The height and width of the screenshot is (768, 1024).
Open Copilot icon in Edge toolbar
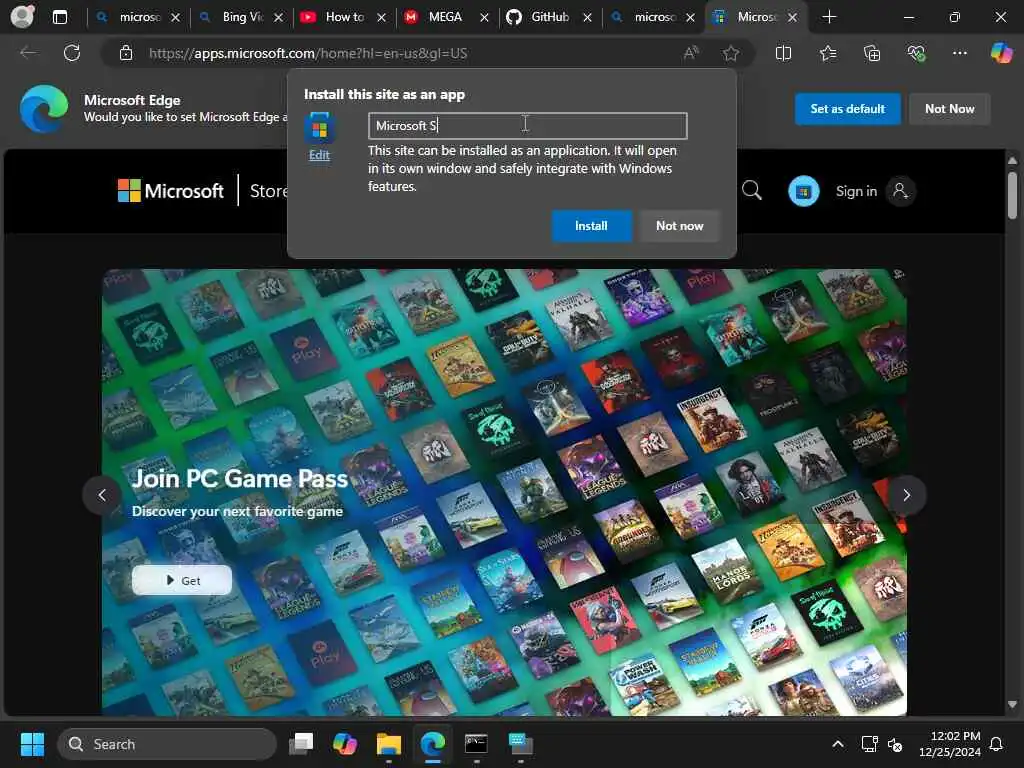(x=1001, y=53)
